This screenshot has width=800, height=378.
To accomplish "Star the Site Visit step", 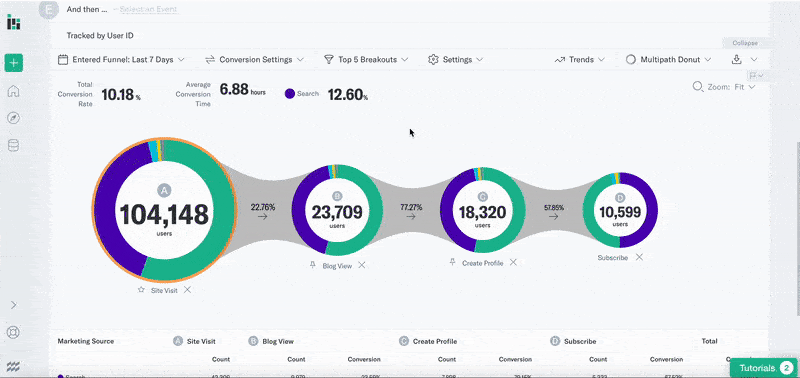I will tap(141, 290).
